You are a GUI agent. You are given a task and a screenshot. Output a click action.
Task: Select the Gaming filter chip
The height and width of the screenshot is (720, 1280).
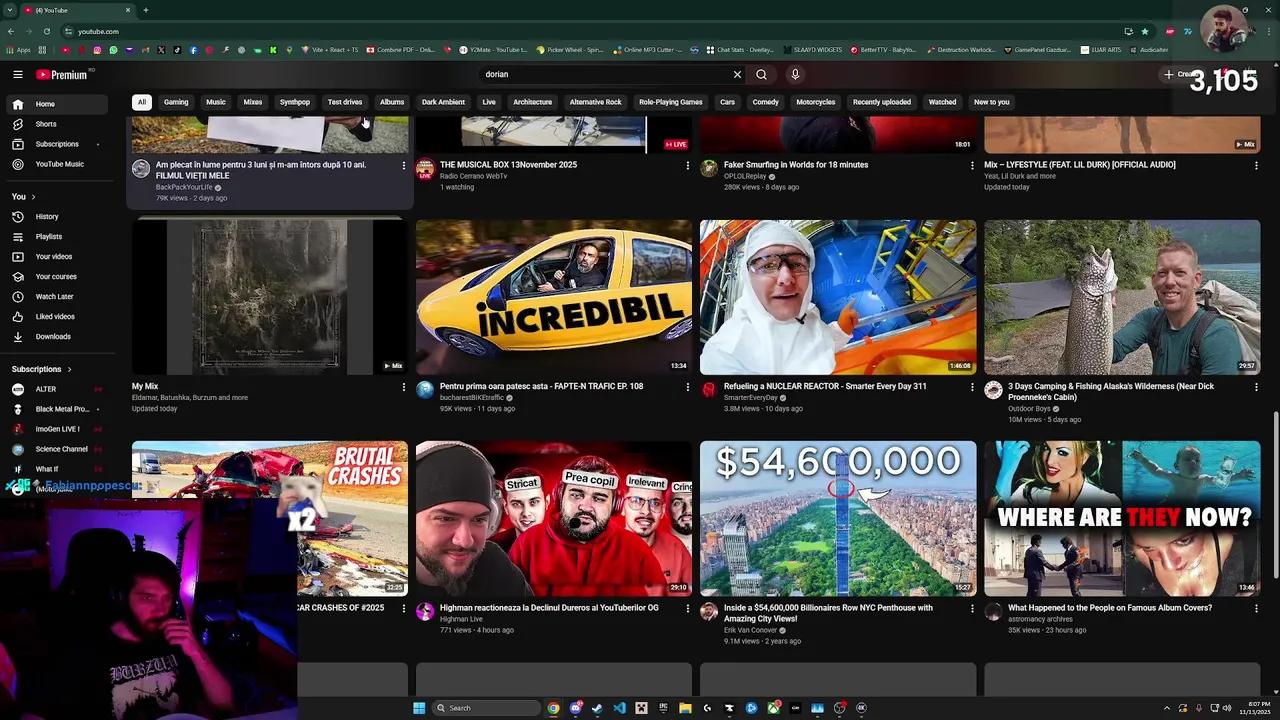176,102
